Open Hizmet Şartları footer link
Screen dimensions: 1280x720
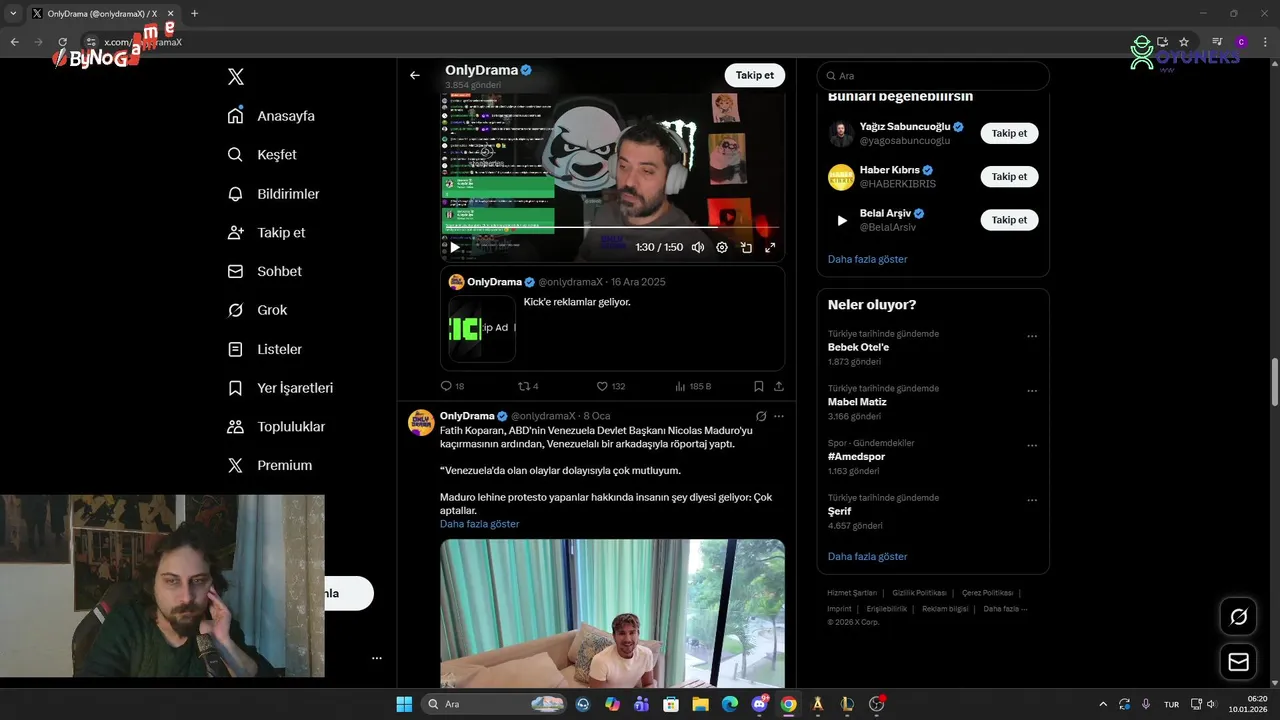pyautogui.click(x=852, y=593)
